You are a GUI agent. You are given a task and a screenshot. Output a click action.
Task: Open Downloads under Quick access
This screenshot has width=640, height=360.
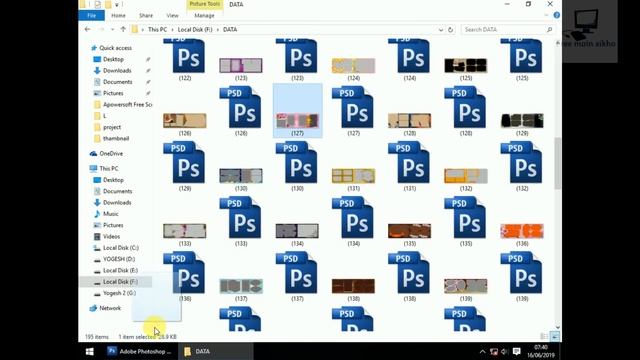pos(117,71)
